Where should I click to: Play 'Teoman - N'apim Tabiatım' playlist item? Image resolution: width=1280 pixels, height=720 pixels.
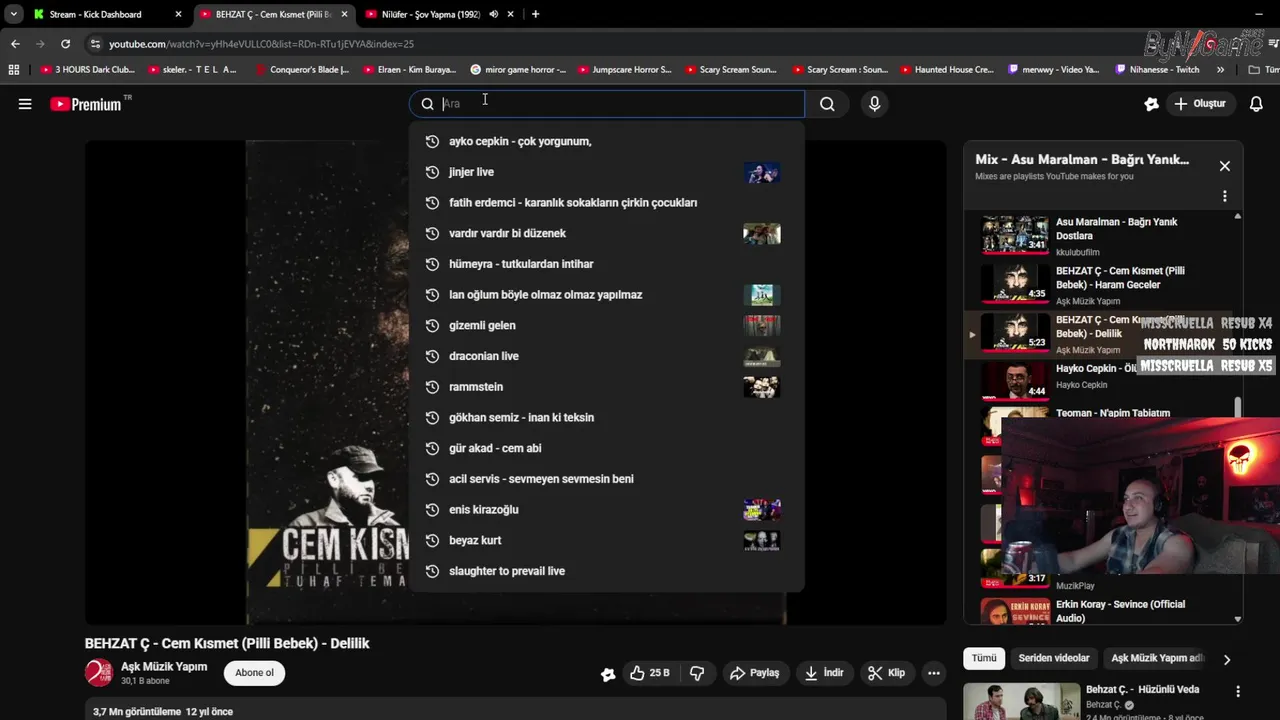pyautogui.click(x=1113, y=413)
